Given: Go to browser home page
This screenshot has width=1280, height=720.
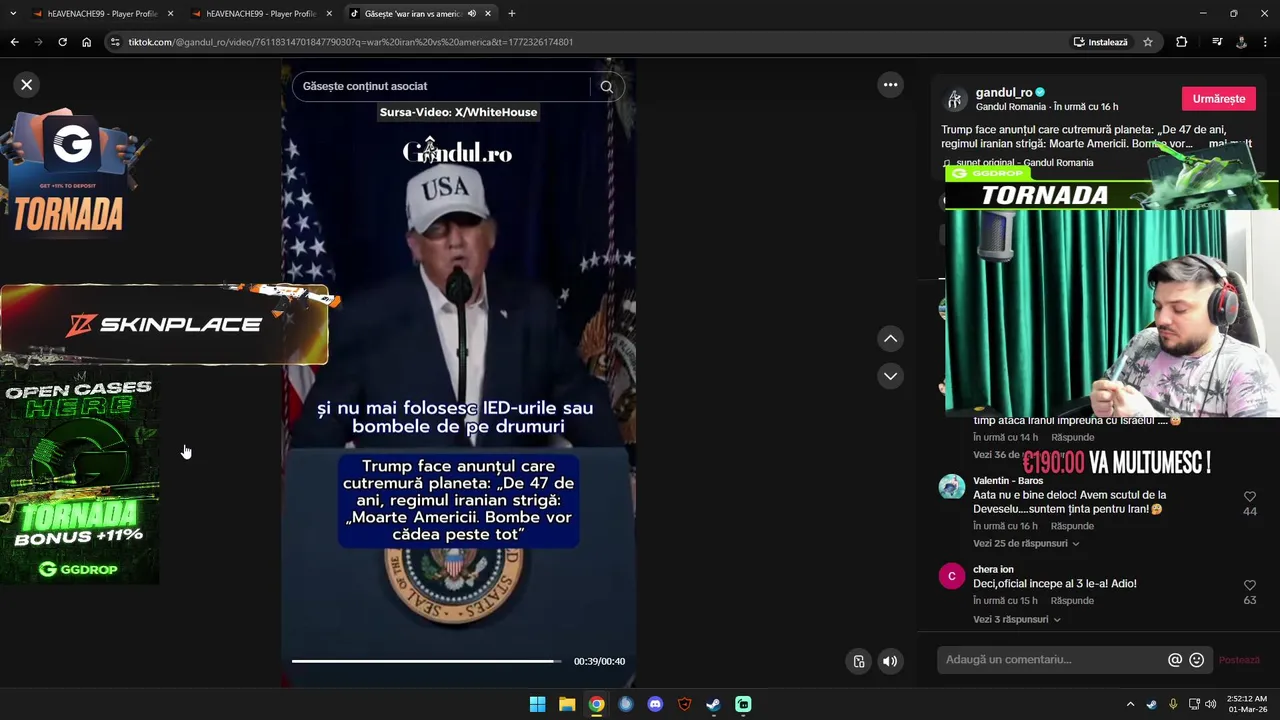Looking at the screenshot, I should point(86,42).
